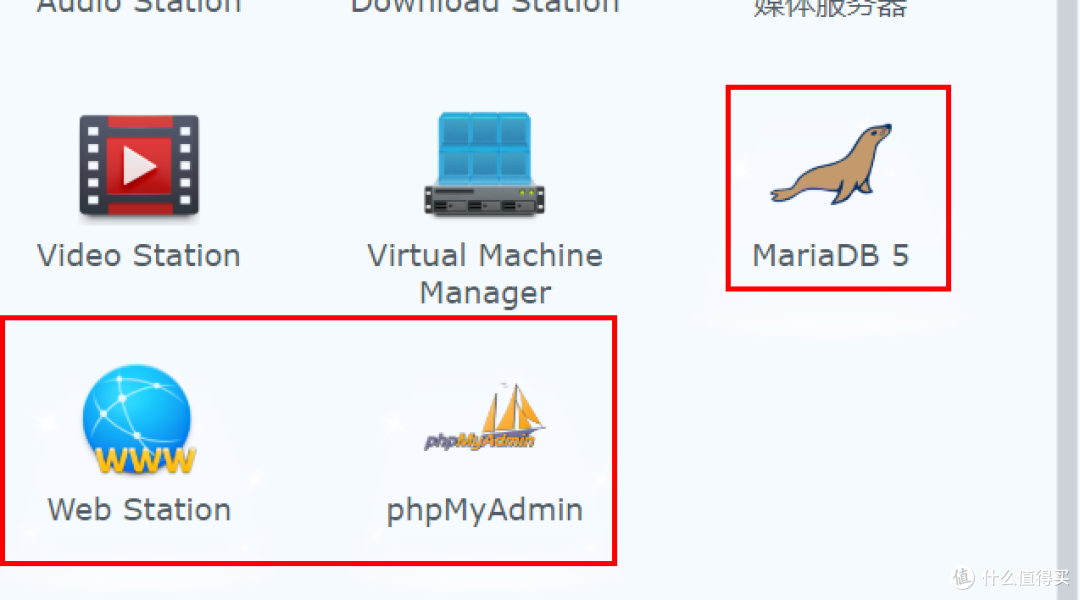The width and height of the screenshot is (1080, 600).
Task: Click the Web Station text label
Action: pyautogui.click(x=138, y=510)
